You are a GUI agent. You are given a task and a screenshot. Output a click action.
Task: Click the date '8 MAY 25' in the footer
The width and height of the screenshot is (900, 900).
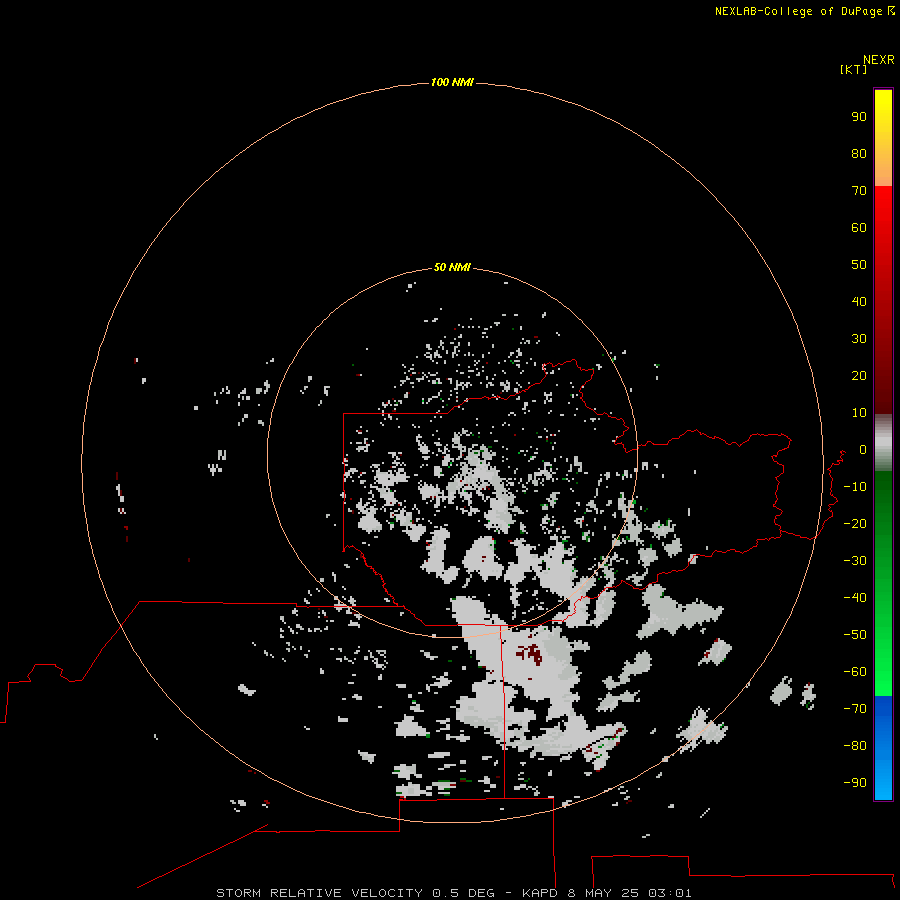coord(602,893)
